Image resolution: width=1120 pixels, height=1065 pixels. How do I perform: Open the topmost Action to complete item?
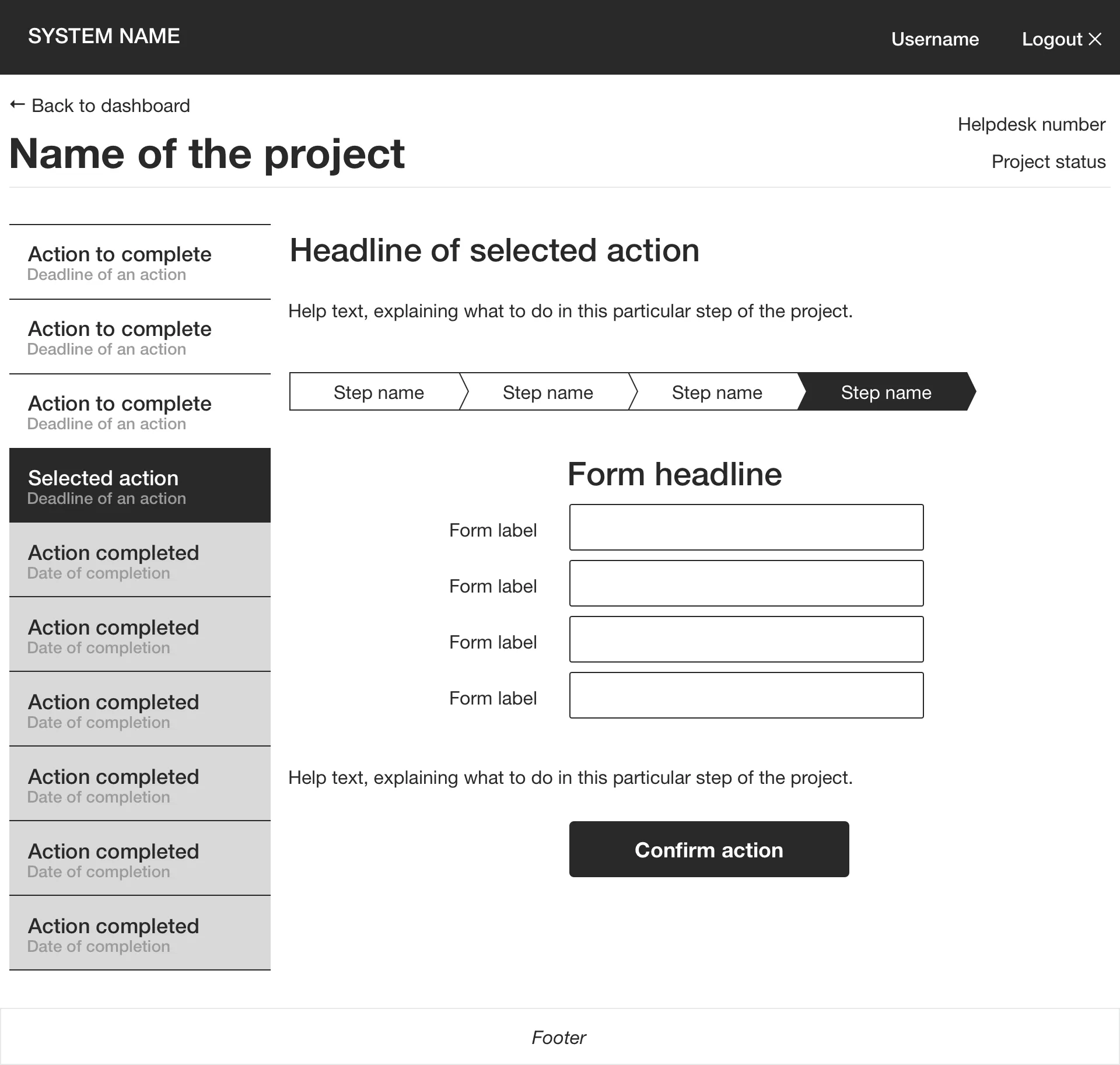click(140, 262)
